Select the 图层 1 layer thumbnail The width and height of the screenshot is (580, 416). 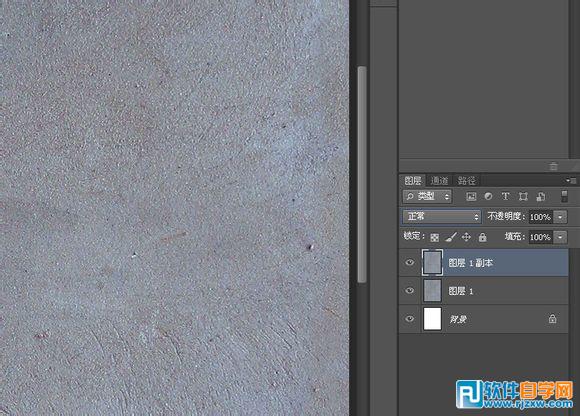pyautogui.click(x=432, y=291)
